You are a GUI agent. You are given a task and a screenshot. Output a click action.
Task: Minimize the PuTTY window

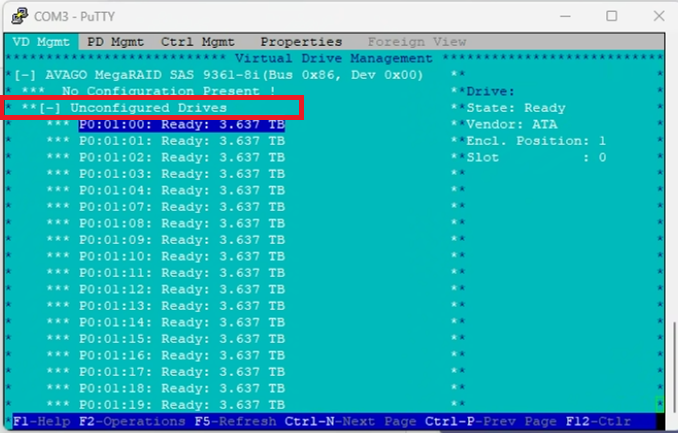pos(565,16)
